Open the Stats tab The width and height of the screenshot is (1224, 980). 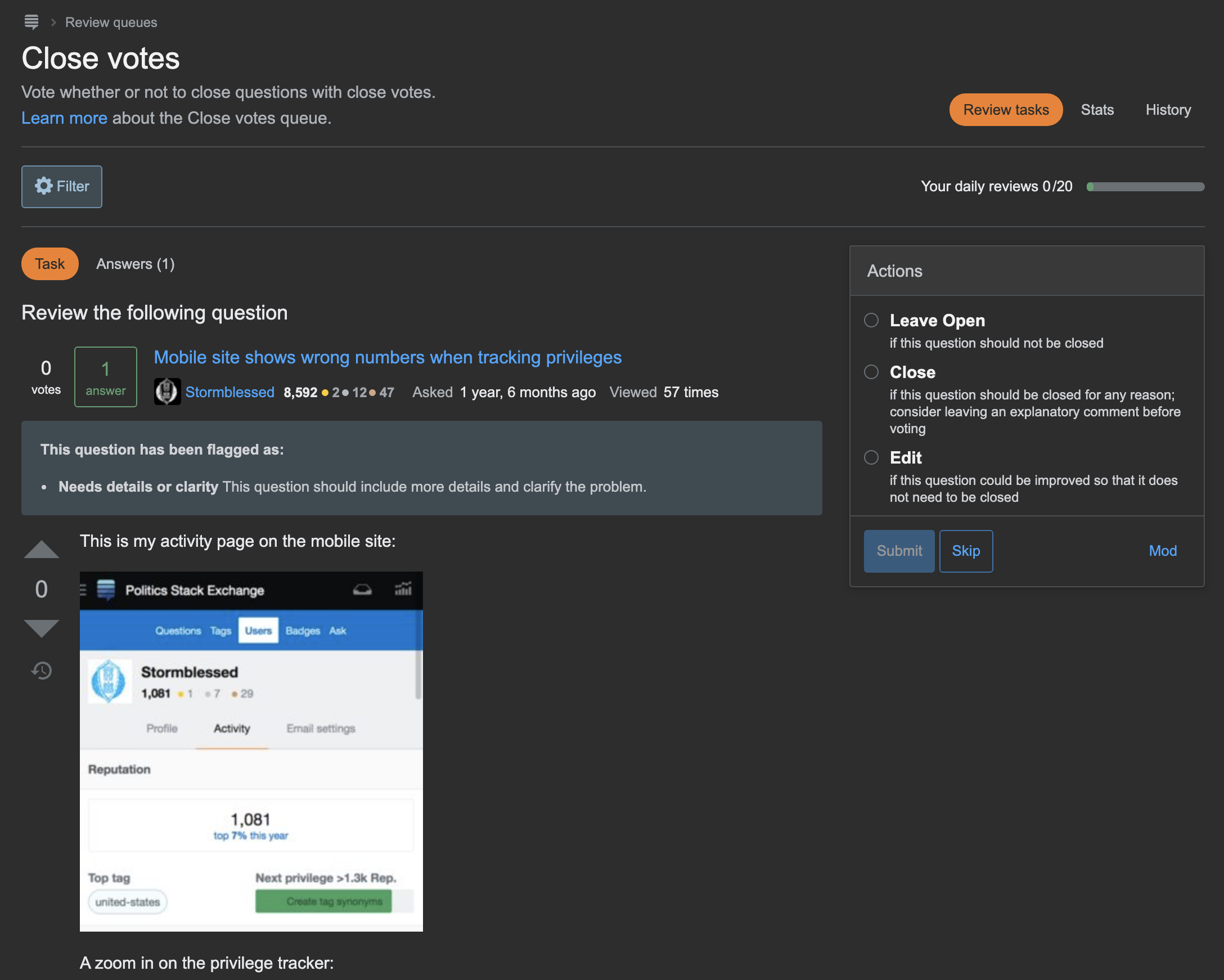1098,109
